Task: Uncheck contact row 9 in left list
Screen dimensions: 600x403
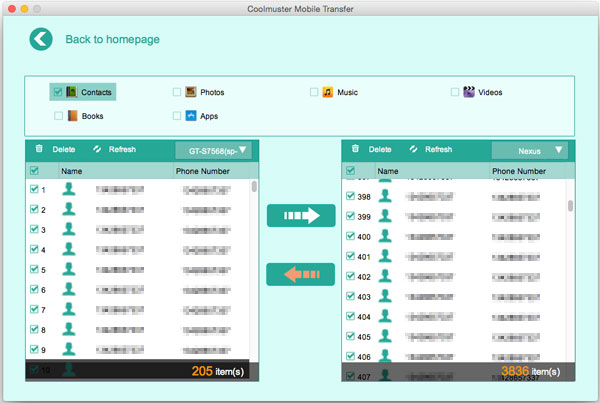Action: [34, 349]
